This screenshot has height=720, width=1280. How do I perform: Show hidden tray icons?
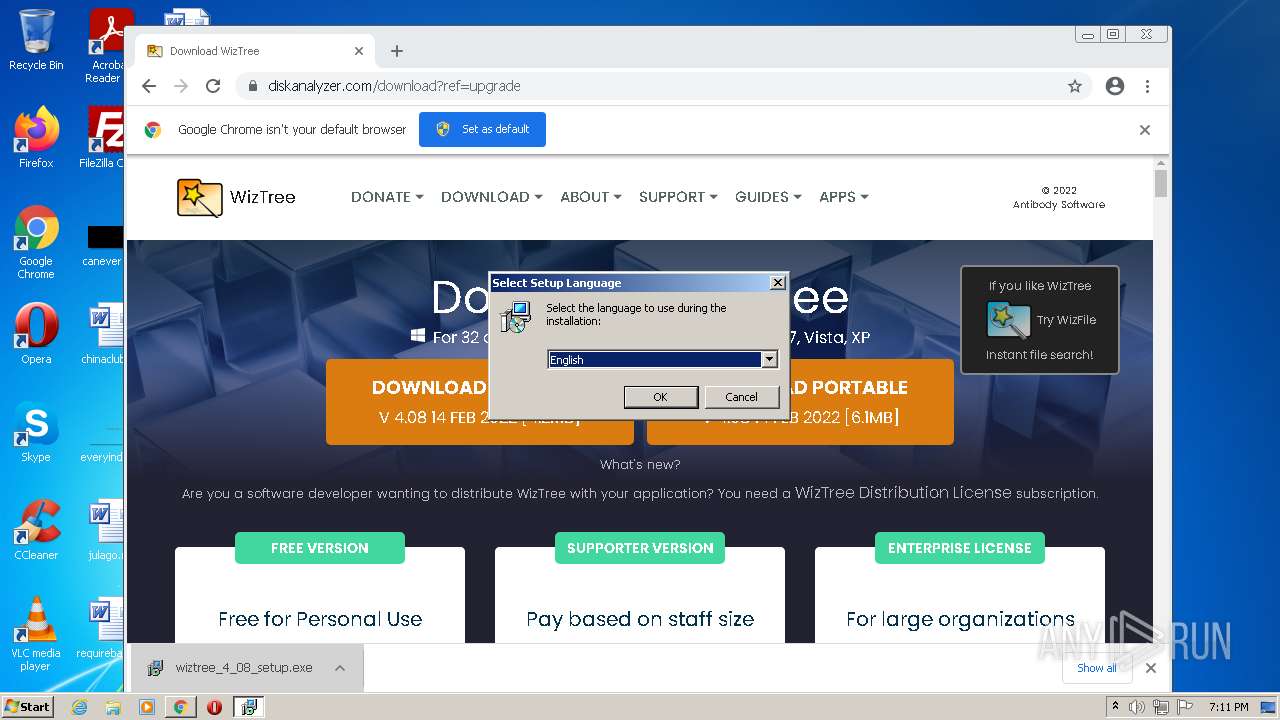tap(1115, 707)
